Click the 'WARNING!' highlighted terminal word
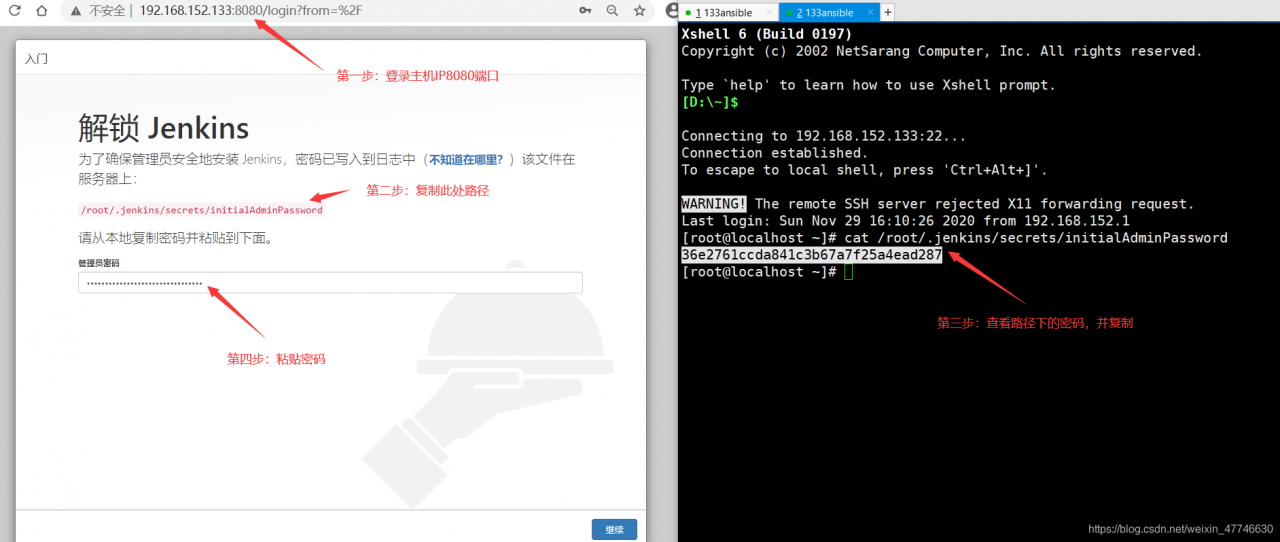The height and width of the screenshot is (542, 1280). [714, 204]
